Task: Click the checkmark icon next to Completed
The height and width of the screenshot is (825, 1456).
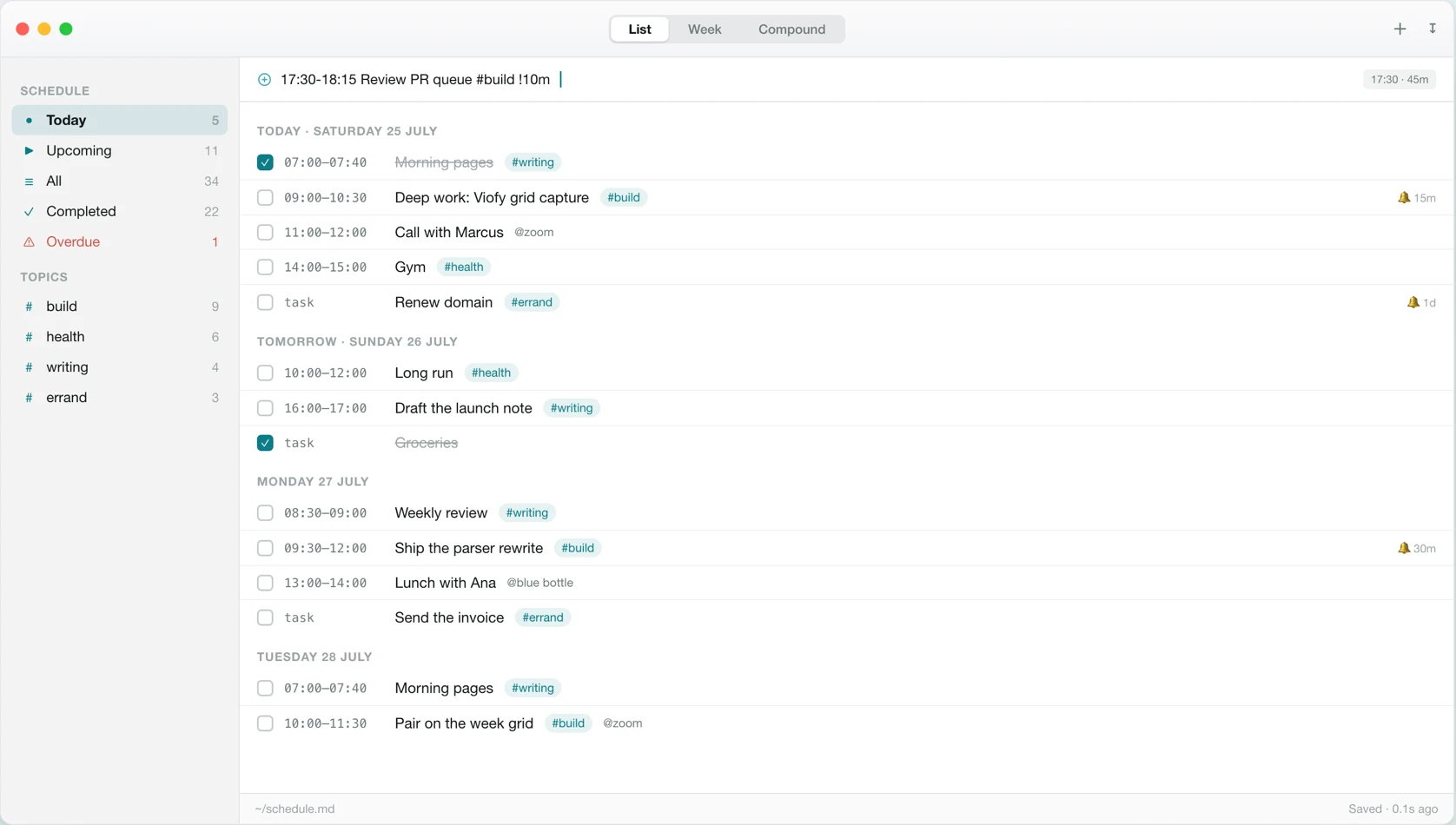Action: (29, 212)
